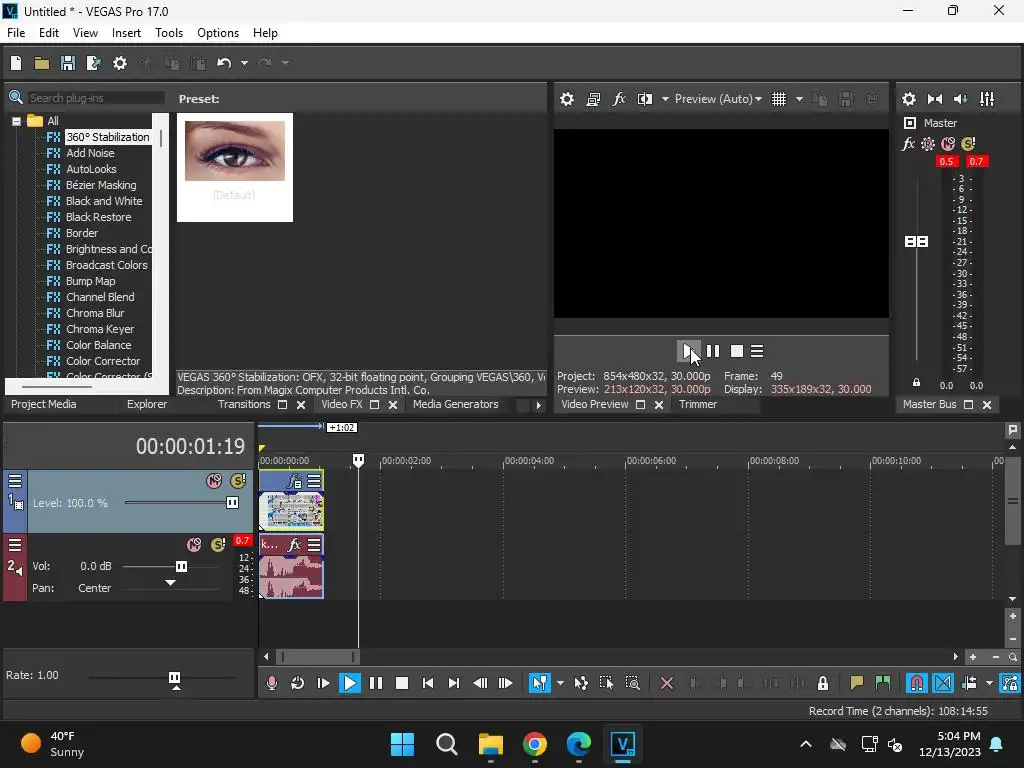Undo the last action
Viewport: 1024px width, 768px height.
point(224,63)
